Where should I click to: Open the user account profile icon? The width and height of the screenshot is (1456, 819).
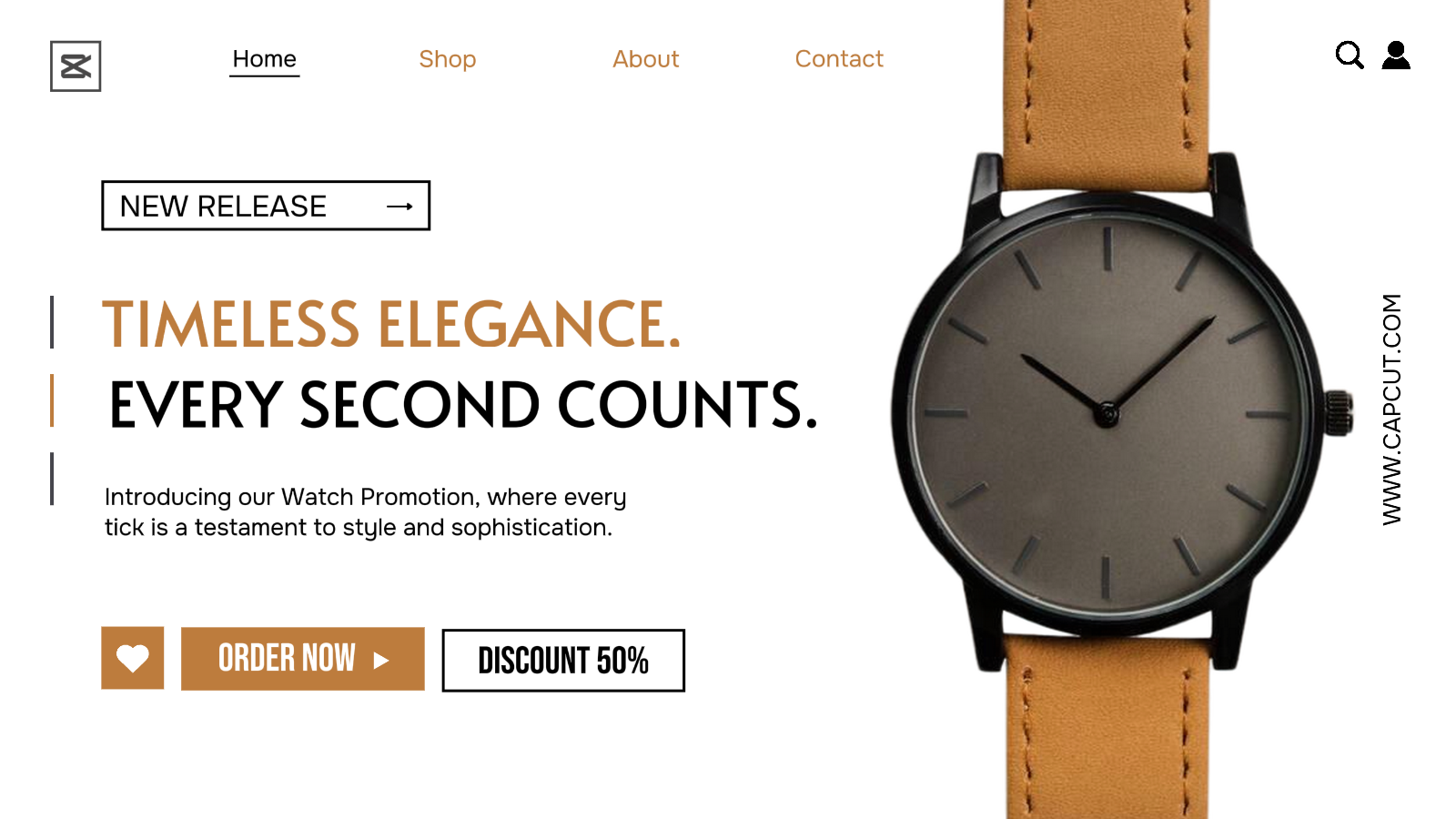coord(1396,56)
